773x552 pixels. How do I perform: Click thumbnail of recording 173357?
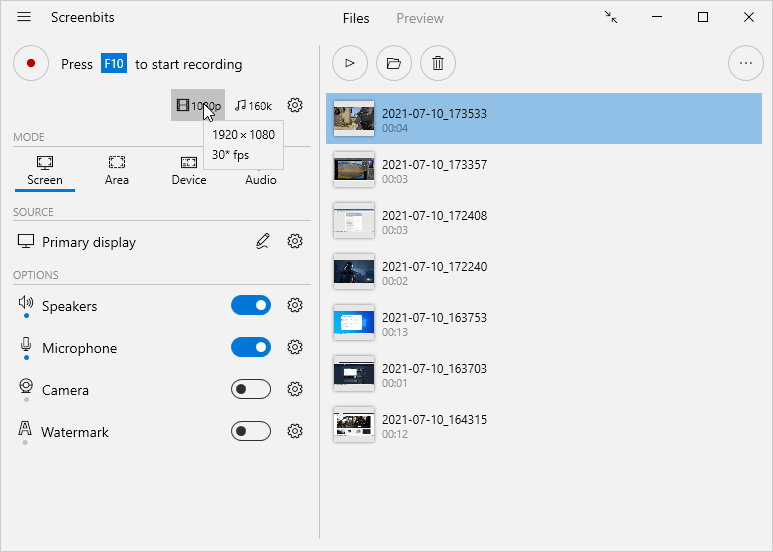click(x=354, y=170)
